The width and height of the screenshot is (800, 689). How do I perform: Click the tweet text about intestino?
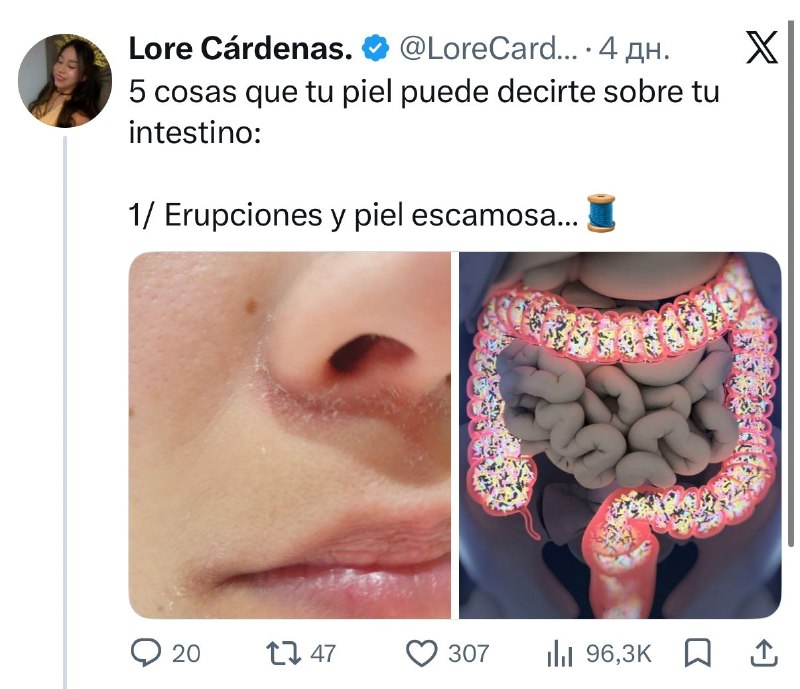(424, 112)
